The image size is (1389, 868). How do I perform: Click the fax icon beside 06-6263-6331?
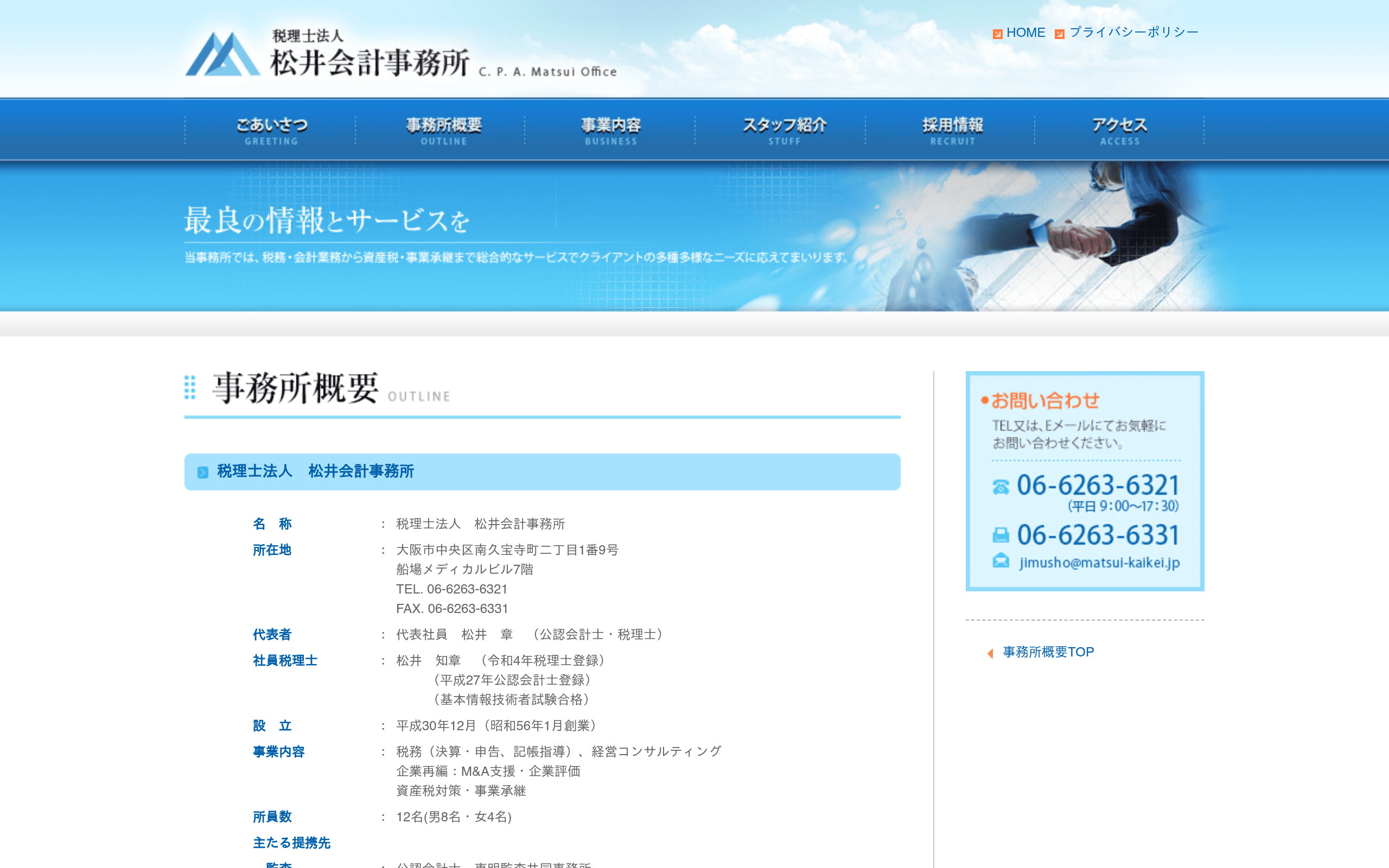click(x=1001, y=535)
